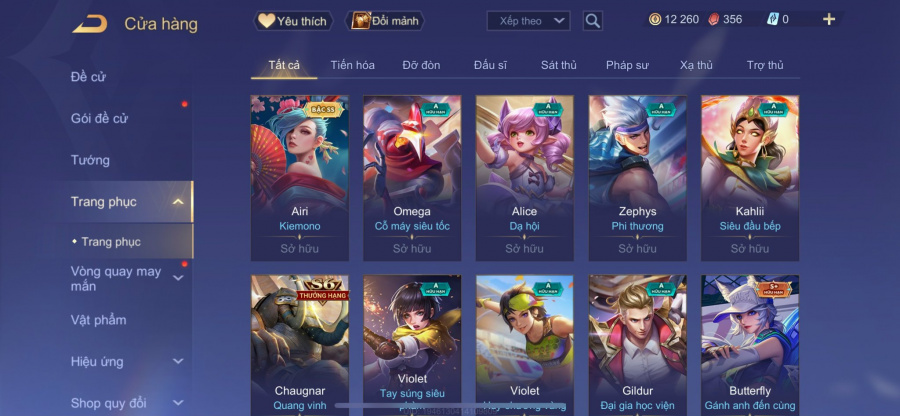Click the golden back arrow icon
The height and width of the screenshot is (416, 900).
click(x=90, y=24)
